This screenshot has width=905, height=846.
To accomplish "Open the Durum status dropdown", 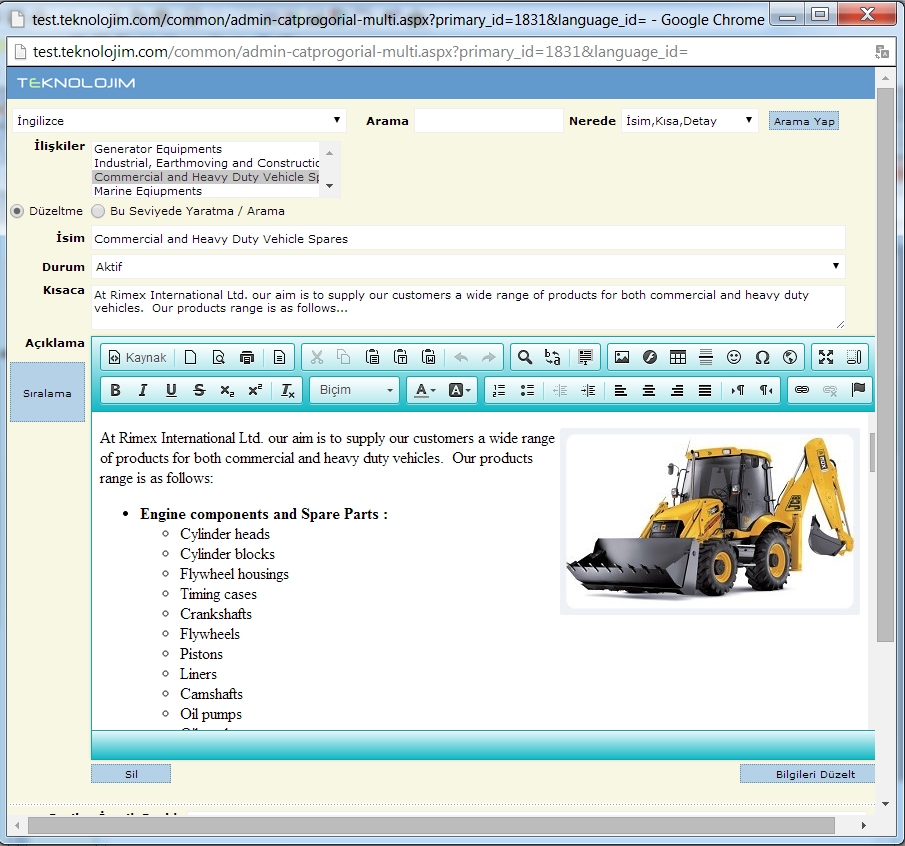I will (468, 267).
